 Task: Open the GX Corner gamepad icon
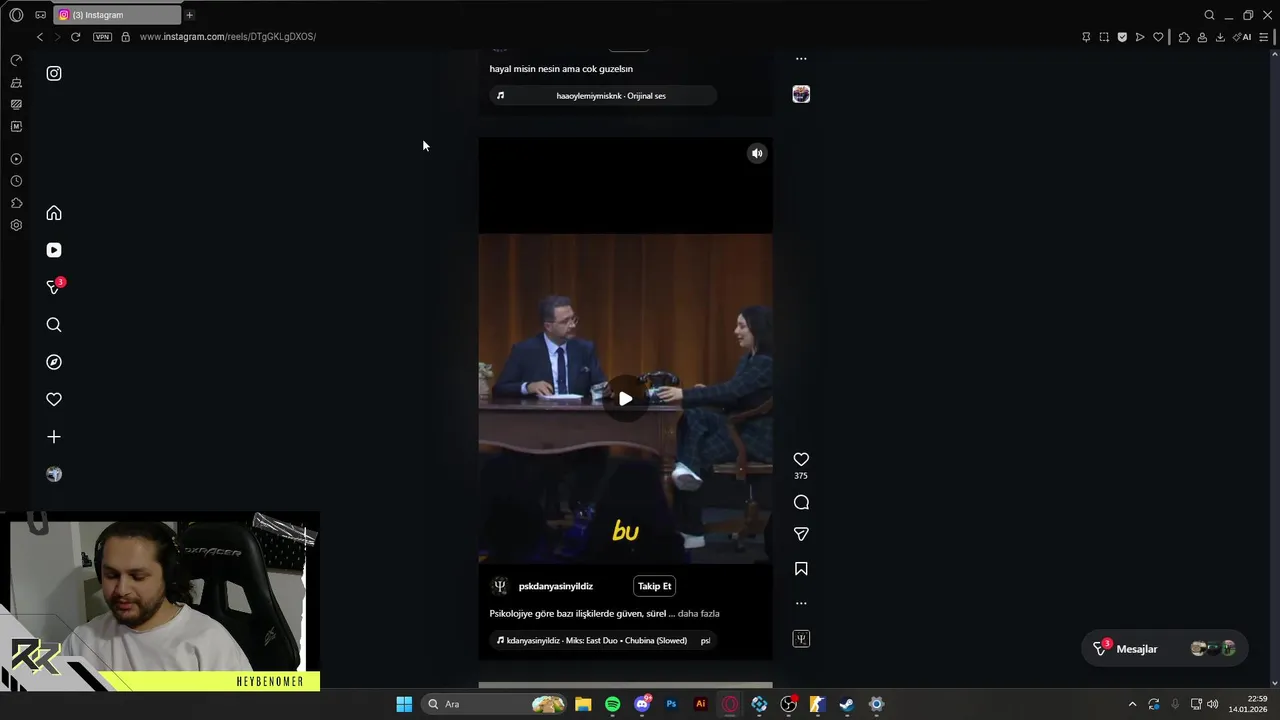point(40,15)
